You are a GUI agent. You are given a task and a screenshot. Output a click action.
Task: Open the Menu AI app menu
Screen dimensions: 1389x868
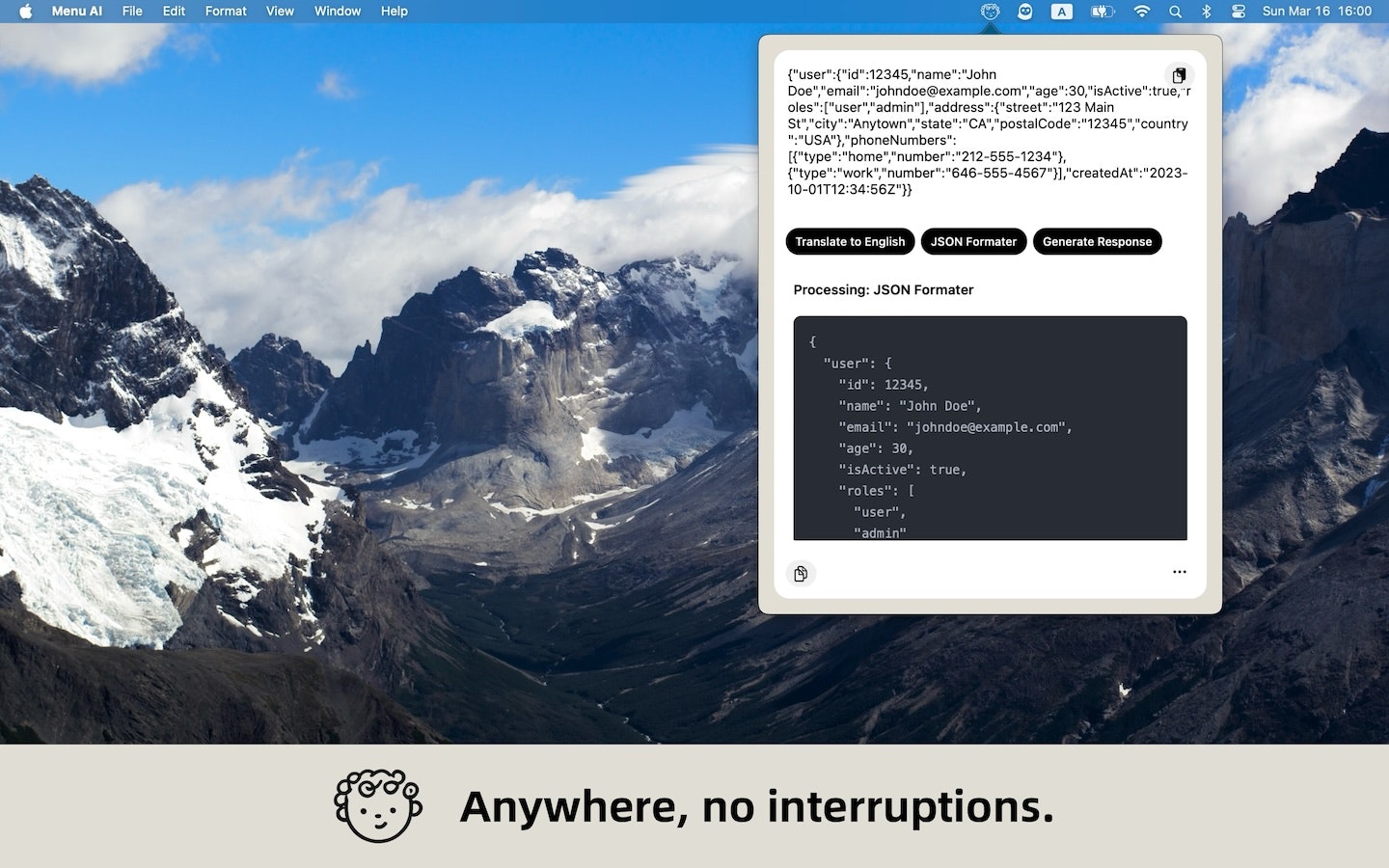[77, 12]
